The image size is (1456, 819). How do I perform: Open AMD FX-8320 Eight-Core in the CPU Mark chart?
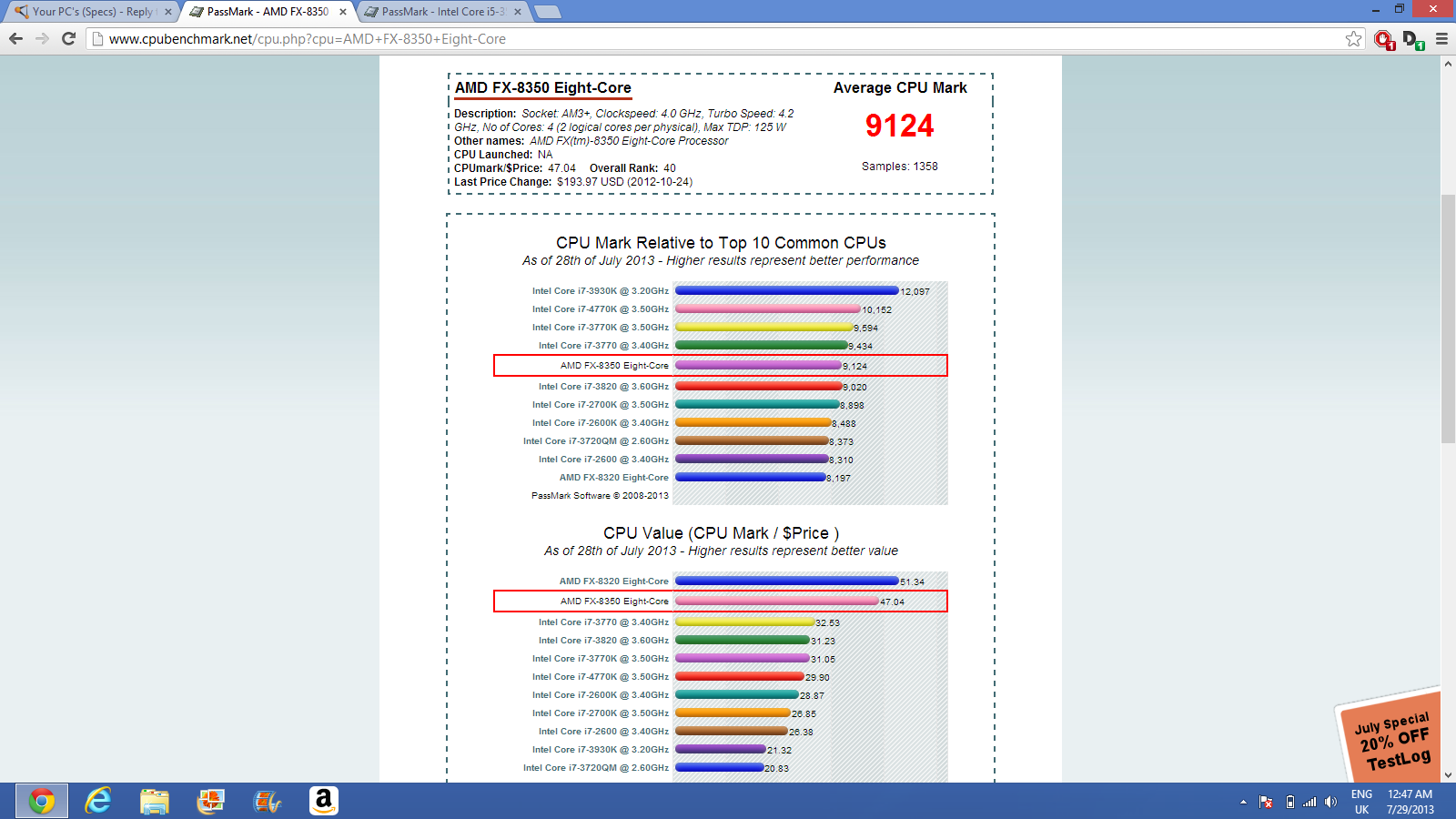(614, 478)
